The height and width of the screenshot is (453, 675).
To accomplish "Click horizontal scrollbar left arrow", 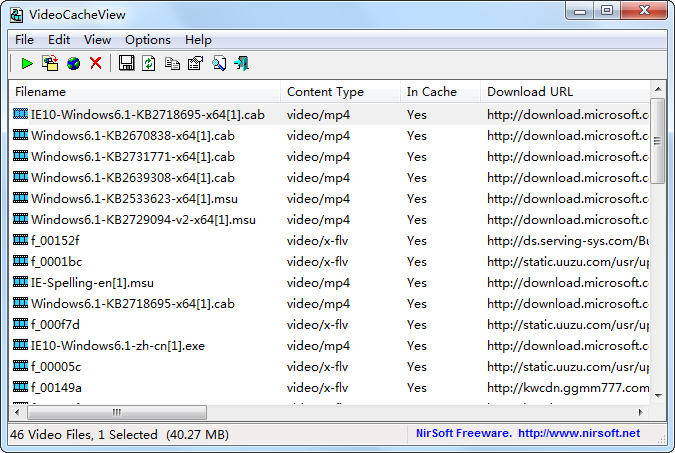I will pos(17,413).
